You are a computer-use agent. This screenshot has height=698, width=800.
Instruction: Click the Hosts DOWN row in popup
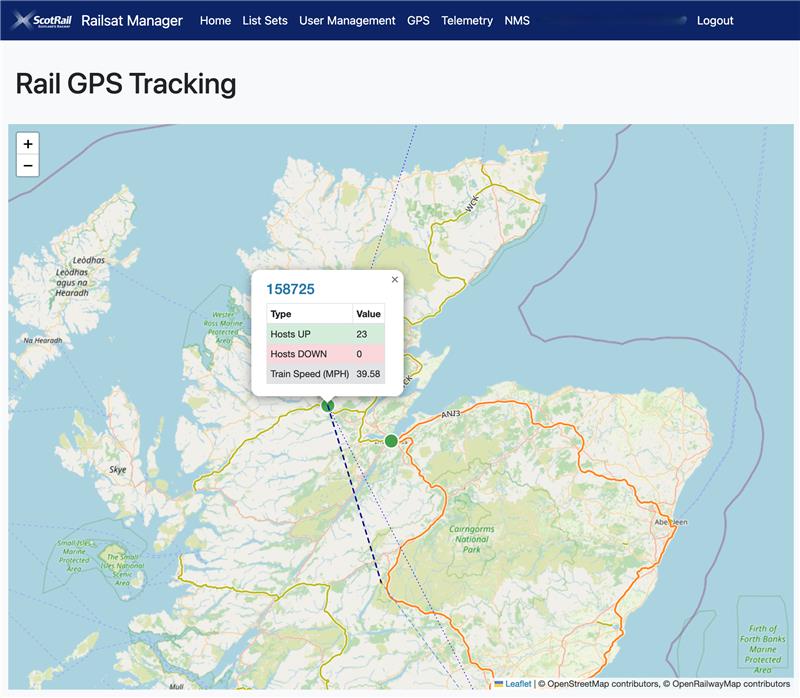326,354
